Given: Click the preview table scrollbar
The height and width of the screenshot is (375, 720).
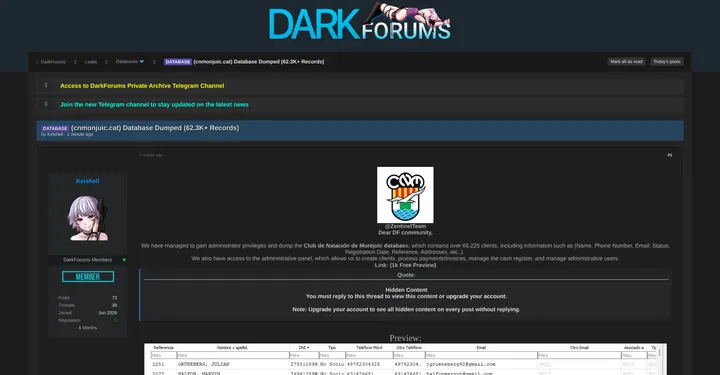Looking at the screenshot, I should pos(660,353).
